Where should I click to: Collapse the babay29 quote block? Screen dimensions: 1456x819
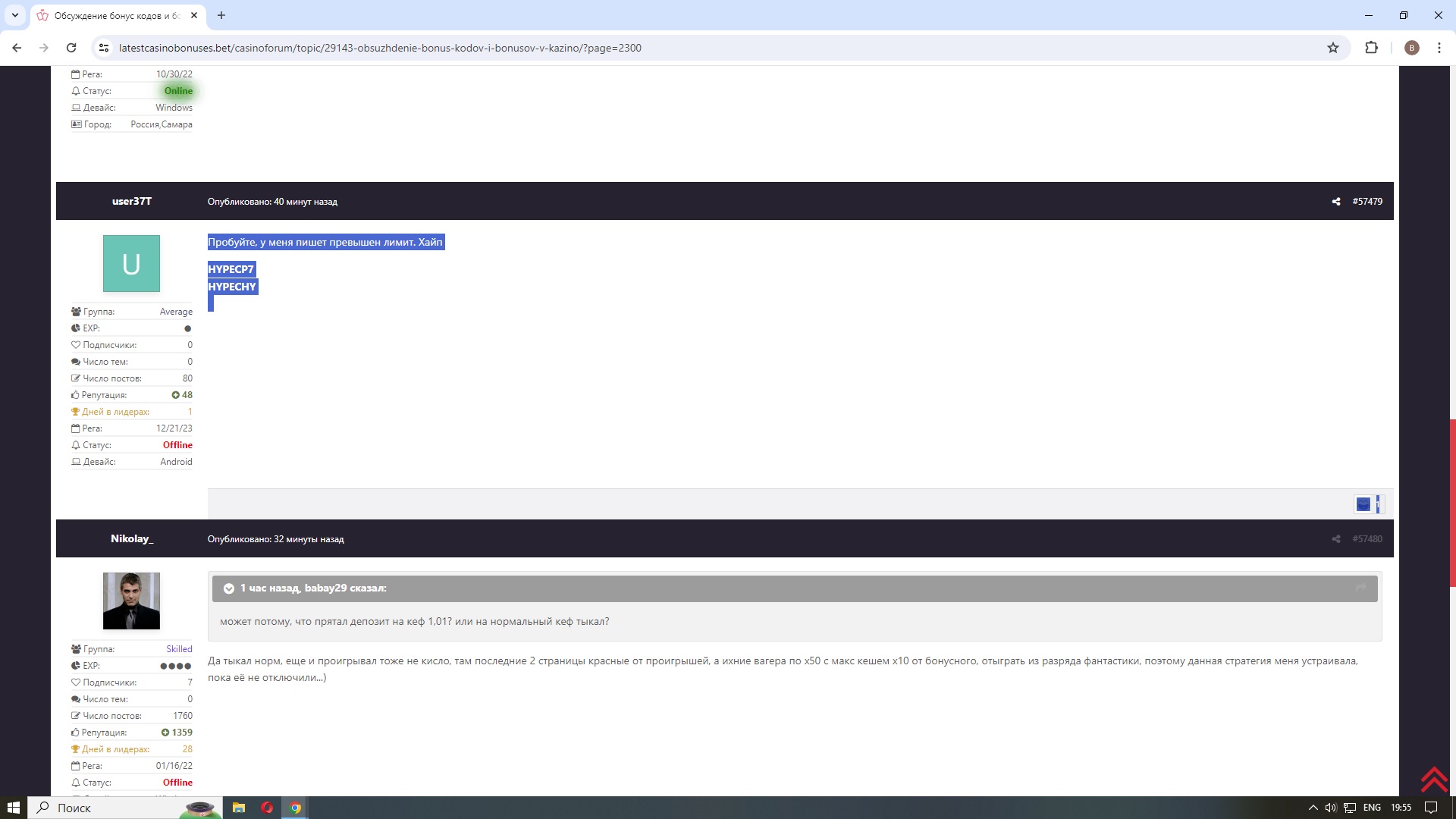click(228, 588)
